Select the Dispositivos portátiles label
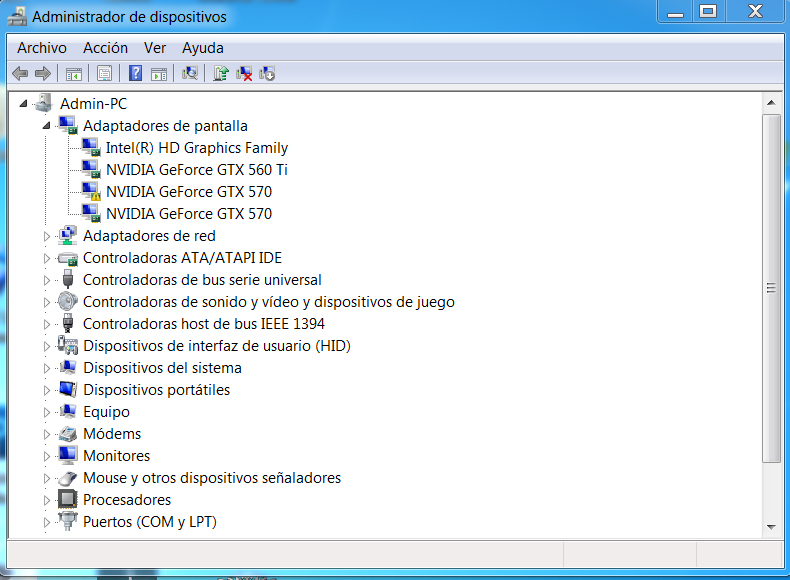Screen dimensions: 790x580 (156, 390)
